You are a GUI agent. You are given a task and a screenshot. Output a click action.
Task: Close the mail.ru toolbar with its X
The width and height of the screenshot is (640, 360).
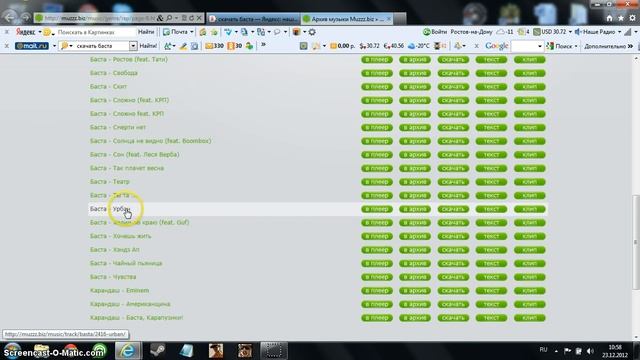pyautogui.click(x=7, y=46)
